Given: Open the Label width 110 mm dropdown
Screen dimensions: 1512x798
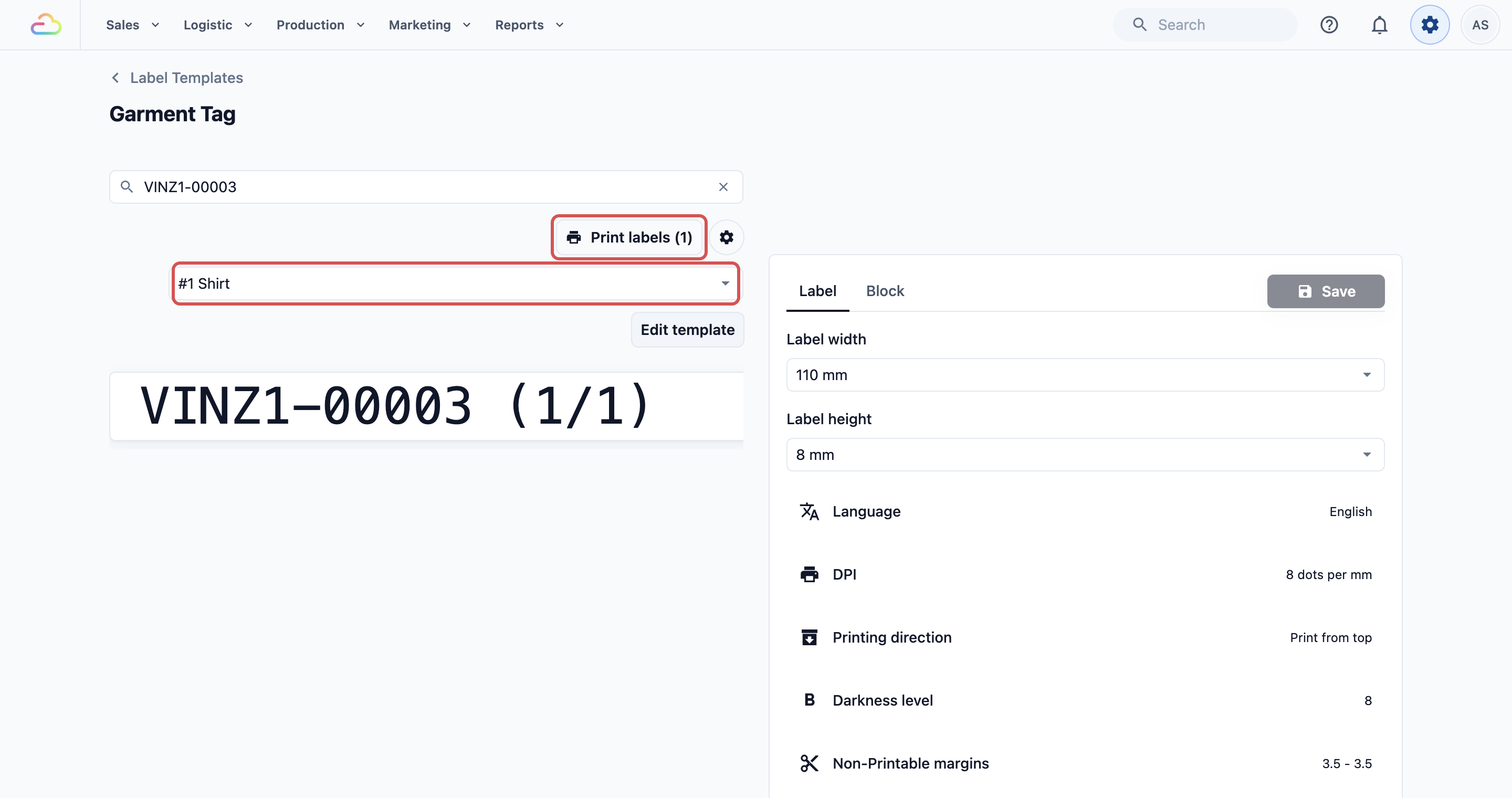Looking at the screenshot, I should pos(1085,375).
